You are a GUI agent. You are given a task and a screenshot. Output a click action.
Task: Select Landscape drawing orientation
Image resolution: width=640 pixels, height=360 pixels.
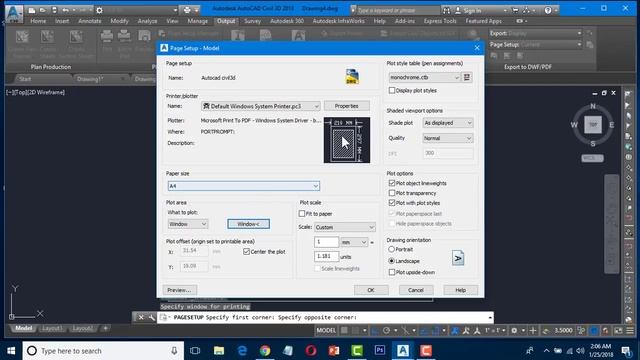click(x=391, y=260)
